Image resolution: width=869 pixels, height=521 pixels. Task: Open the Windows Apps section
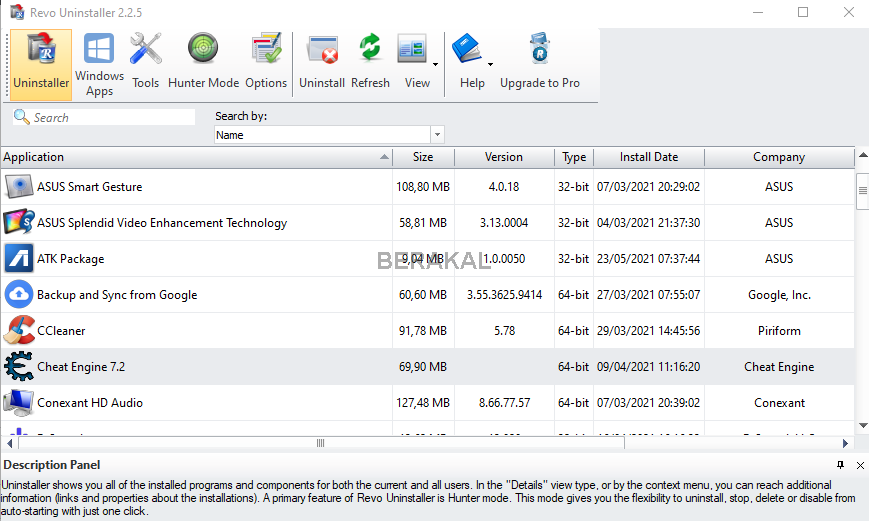tap(99, 64)
